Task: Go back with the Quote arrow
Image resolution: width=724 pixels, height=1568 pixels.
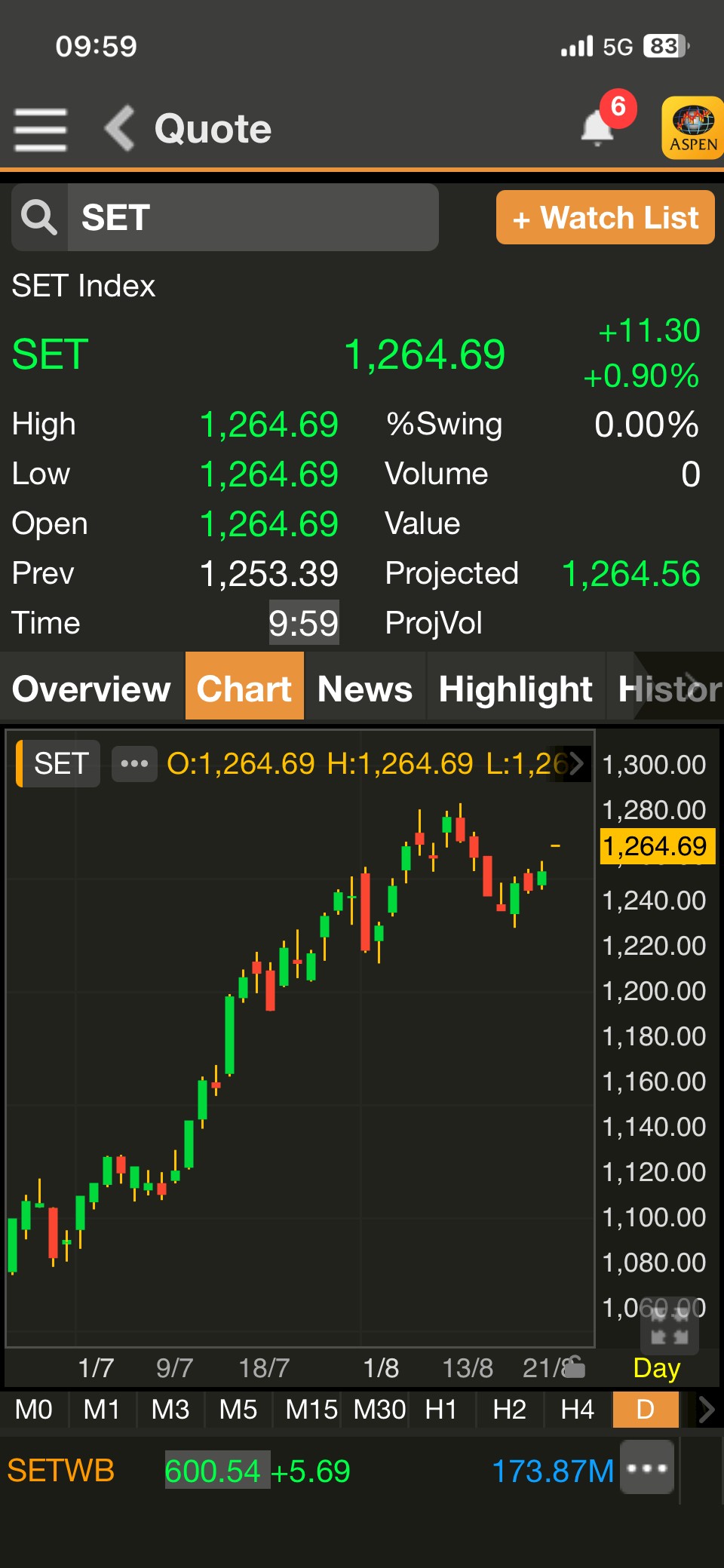Action: point(120,128)
